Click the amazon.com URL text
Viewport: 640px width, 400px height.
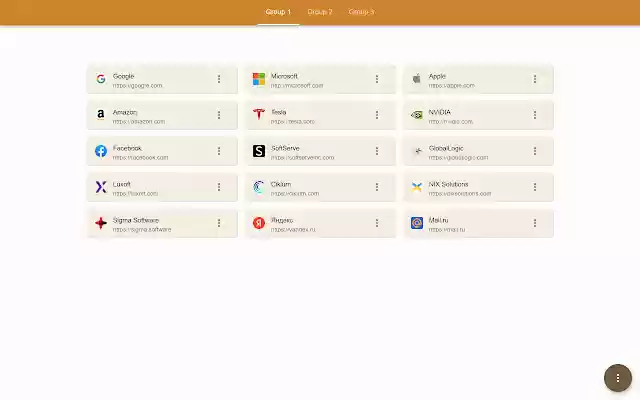point(139,122)
